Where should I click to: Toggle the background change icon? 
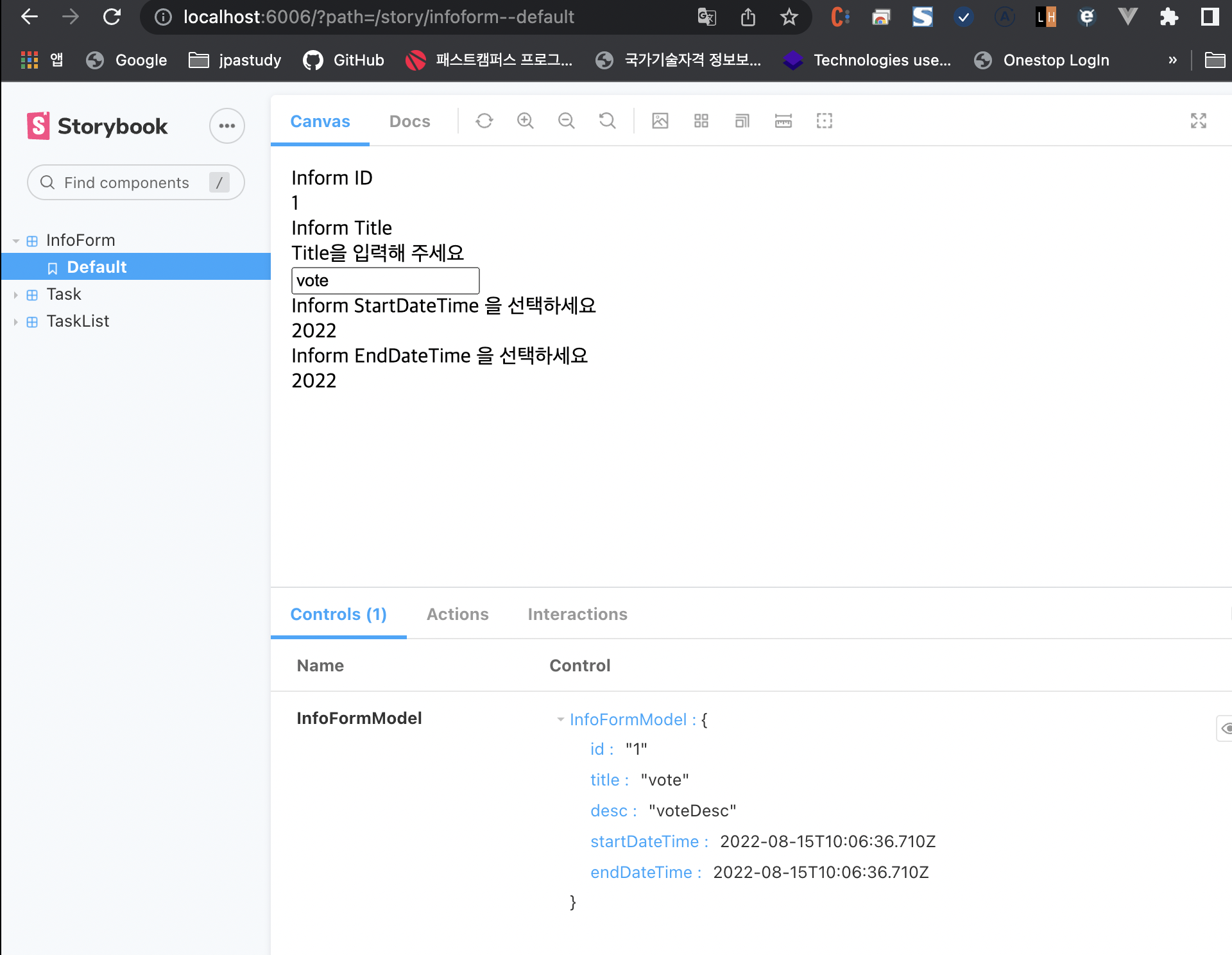click(x=660, y=121)
